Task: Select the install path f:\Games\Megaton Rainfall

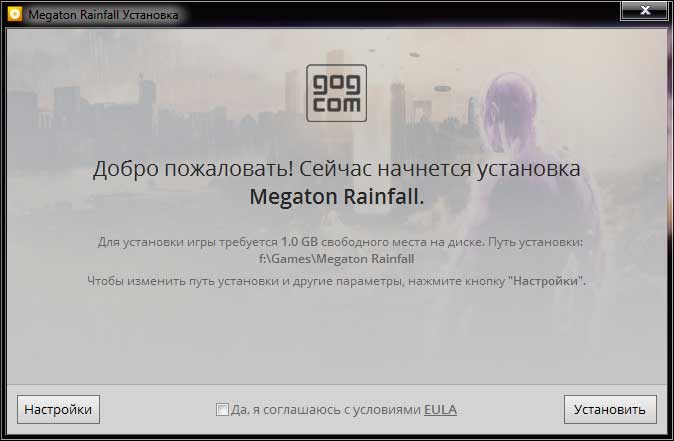Action: tap(337, 259)
